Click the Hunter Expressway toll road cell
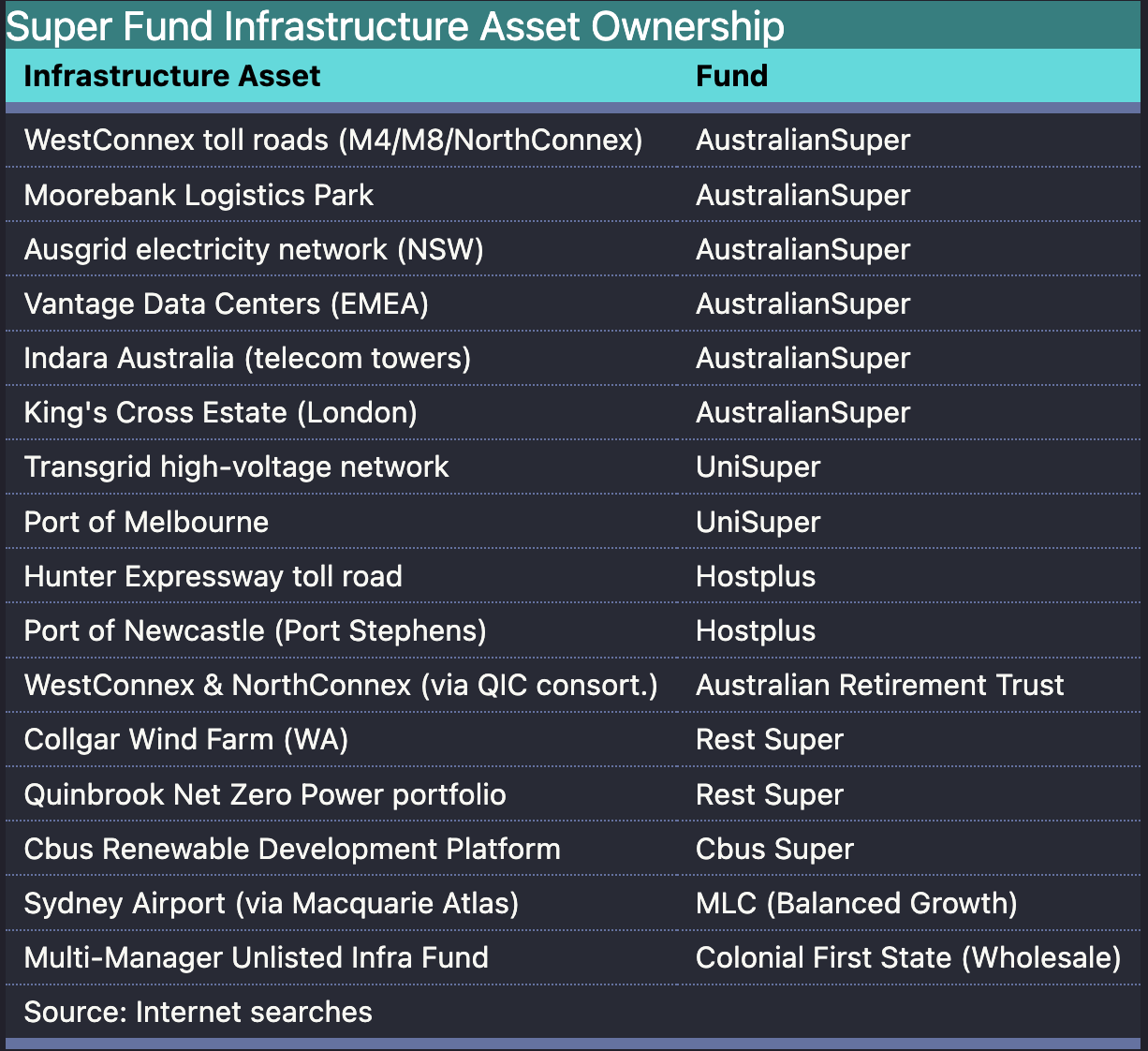This screenshot has width=1148, height=1051. click(213, 576)
